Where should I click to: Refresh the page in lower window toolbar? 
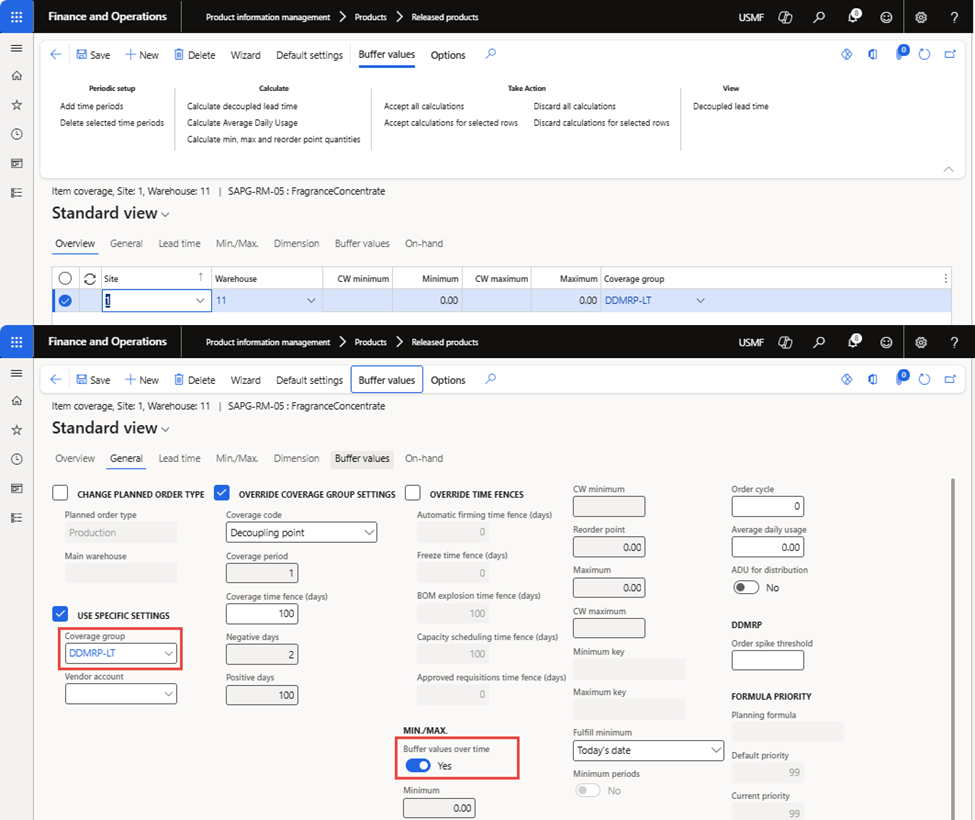[924, 379]
